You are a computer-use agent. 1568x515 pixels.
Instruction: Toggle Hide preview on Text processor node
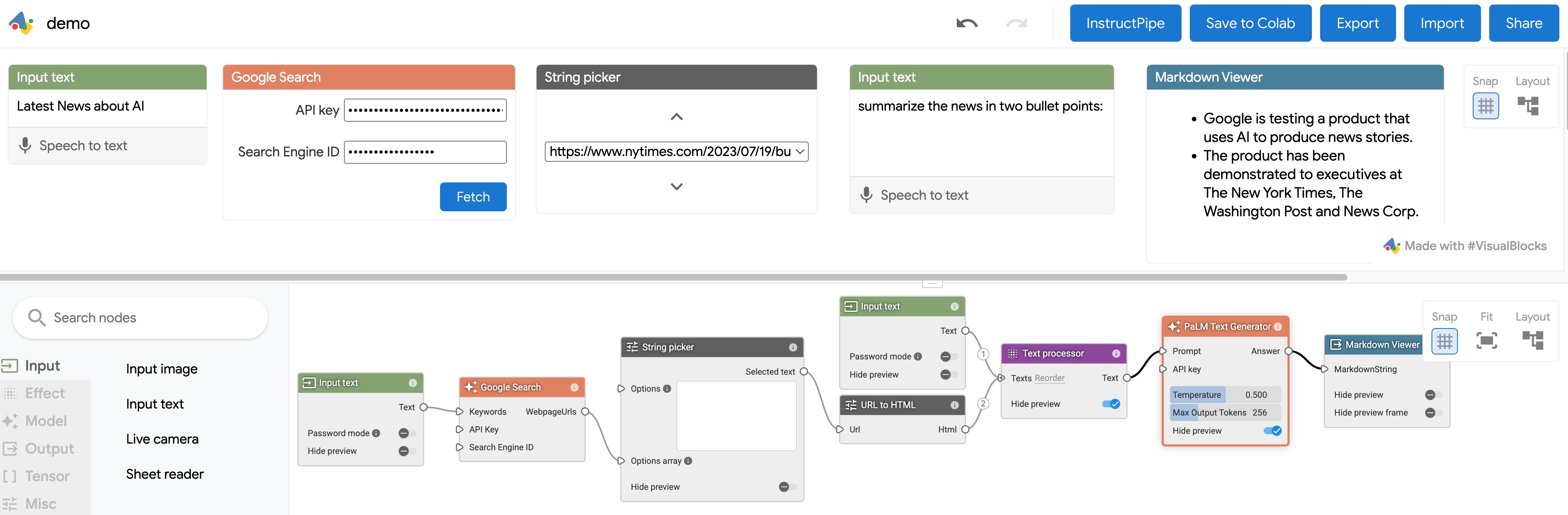pyautogui.click(x=1111, y=404)
